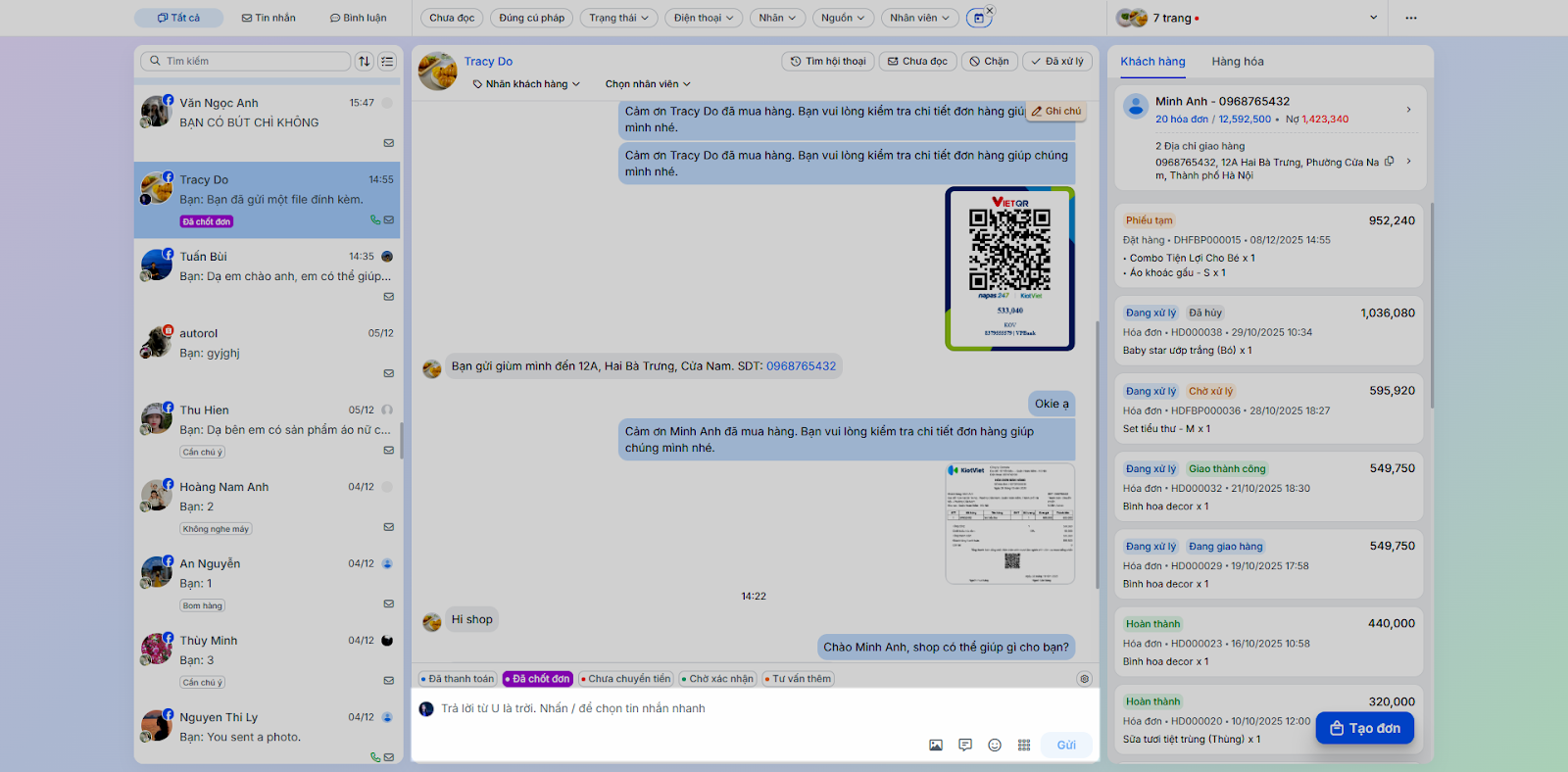Click the assigned staff avatar in Tuấn Bùi row
Image resolution: width=1568 pixels, height=772 pixels.
pyautogui.click(x=387, y=257)
